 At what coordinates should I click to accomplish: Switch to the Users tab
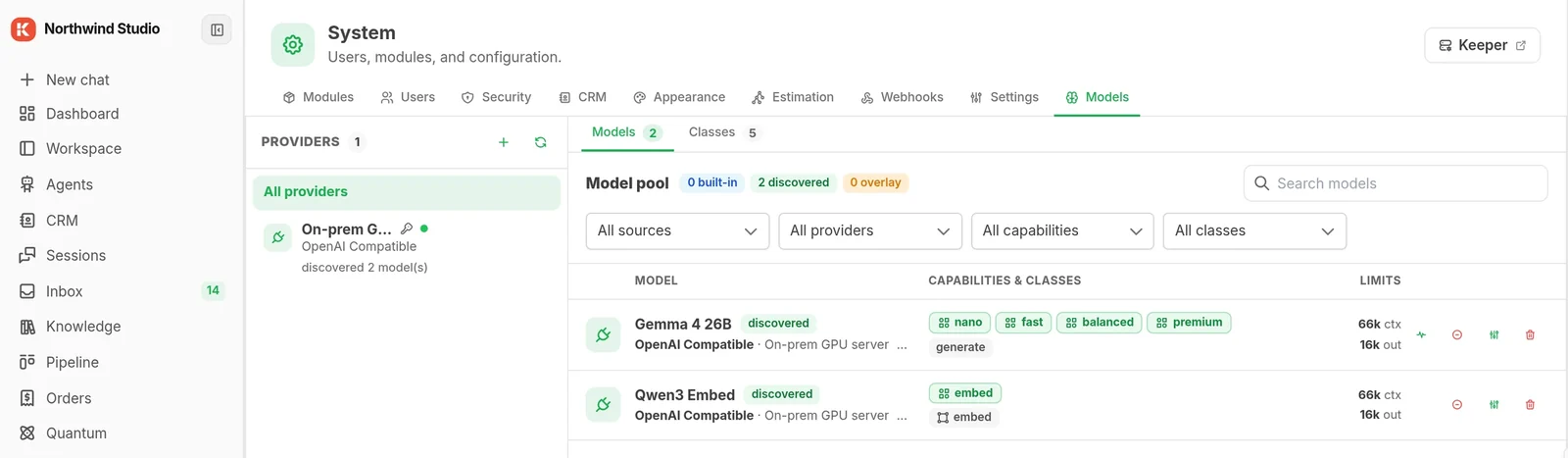tap(408, 97)
